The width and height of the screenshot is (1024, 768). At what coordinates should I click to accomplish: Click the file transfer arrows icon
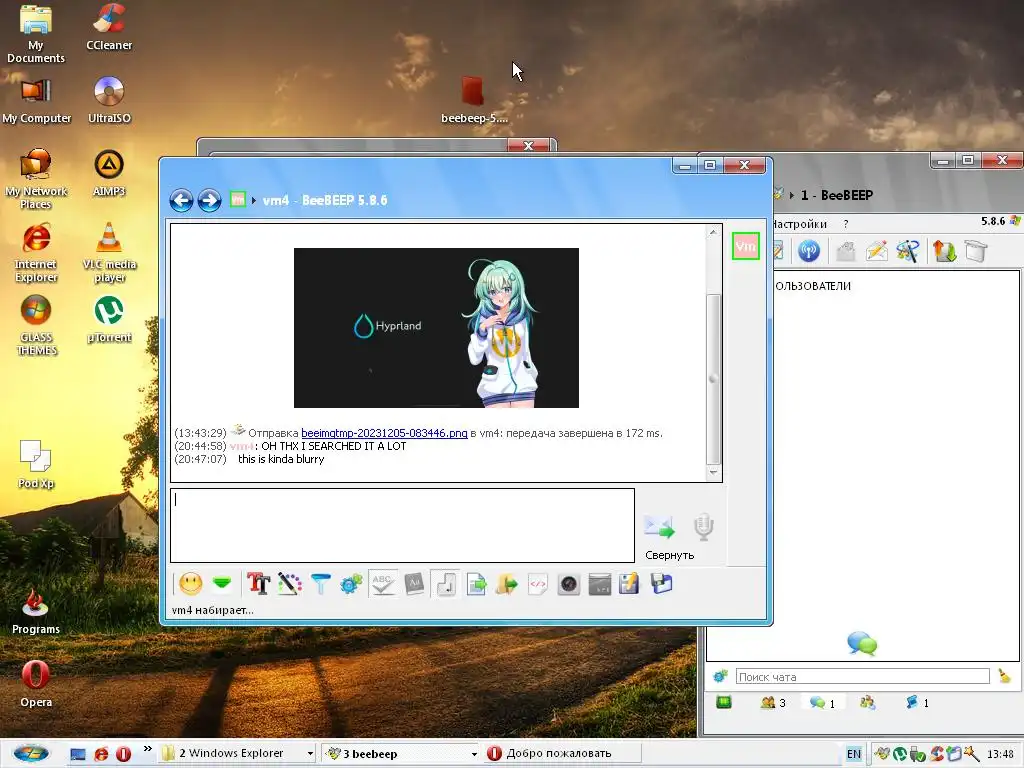[x=944, y=251]
